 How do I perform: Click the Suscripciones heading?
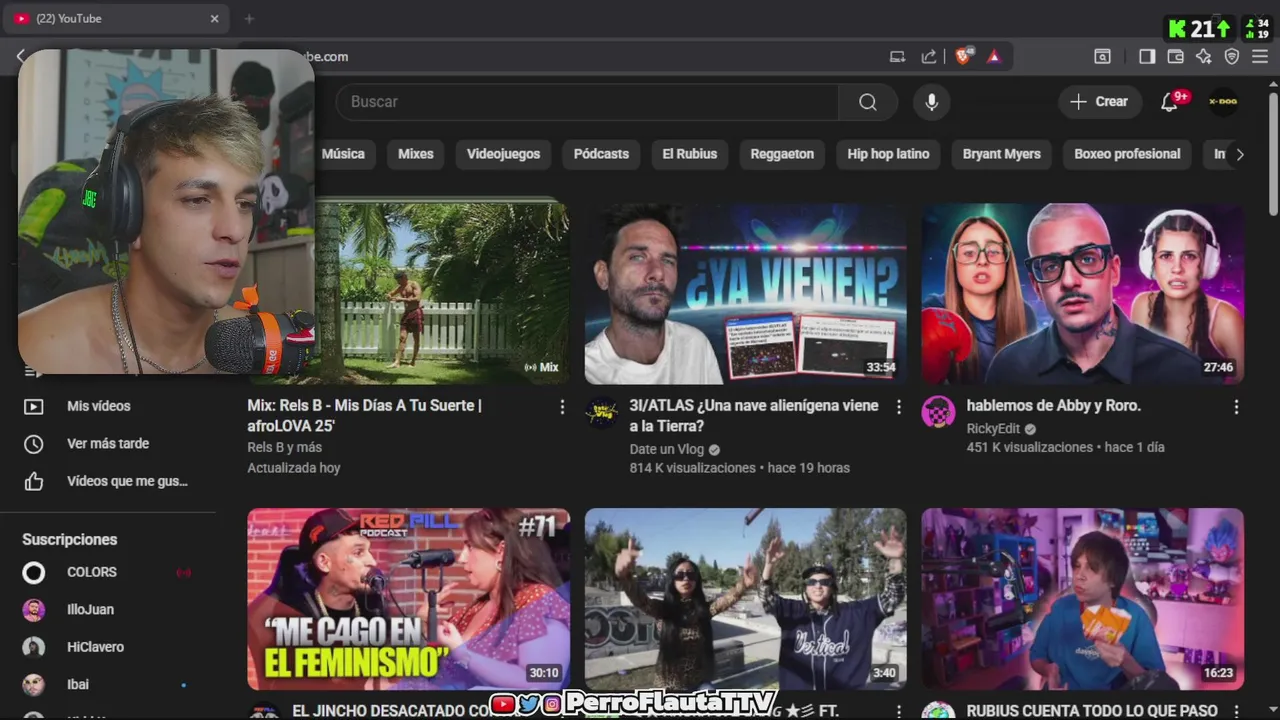point(70,540)
